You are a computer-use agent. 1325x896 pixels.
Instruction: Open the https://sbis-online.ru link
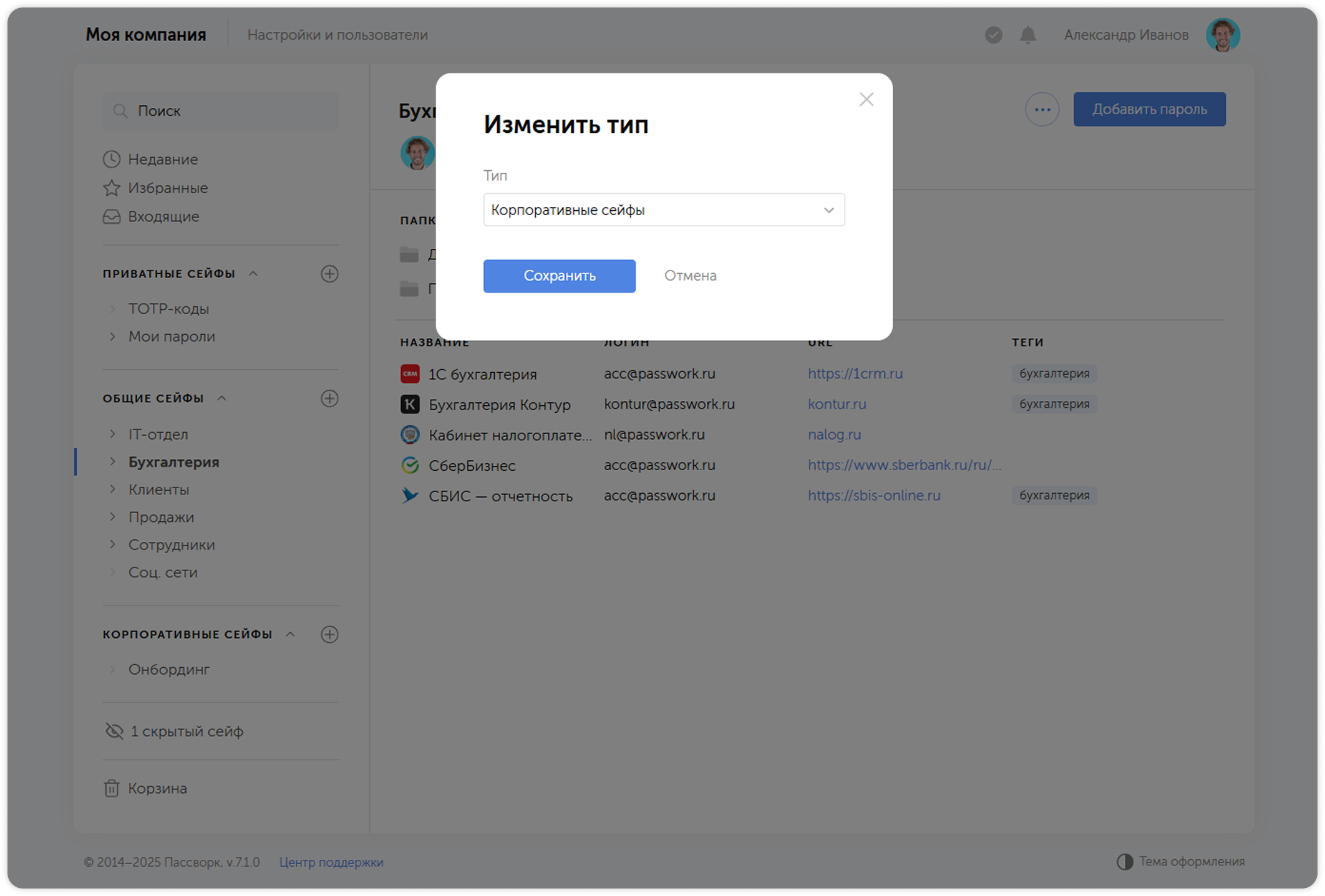(874, 496)
